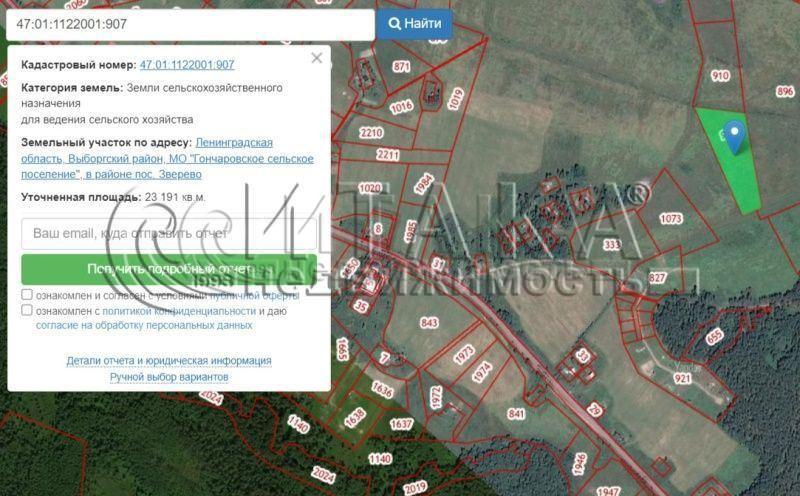Focus the email input field

coord(168,233)
